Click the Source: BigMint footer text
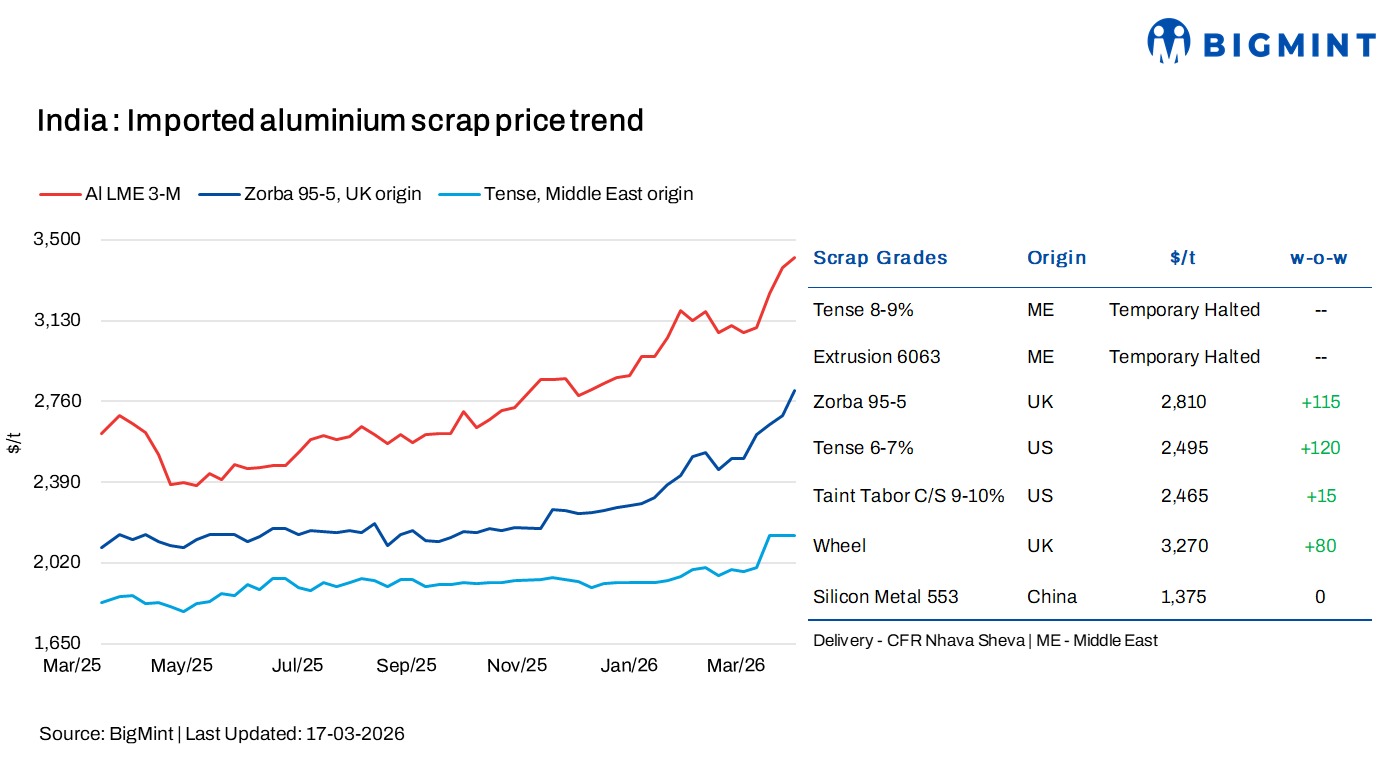 [x=222, y=734]
